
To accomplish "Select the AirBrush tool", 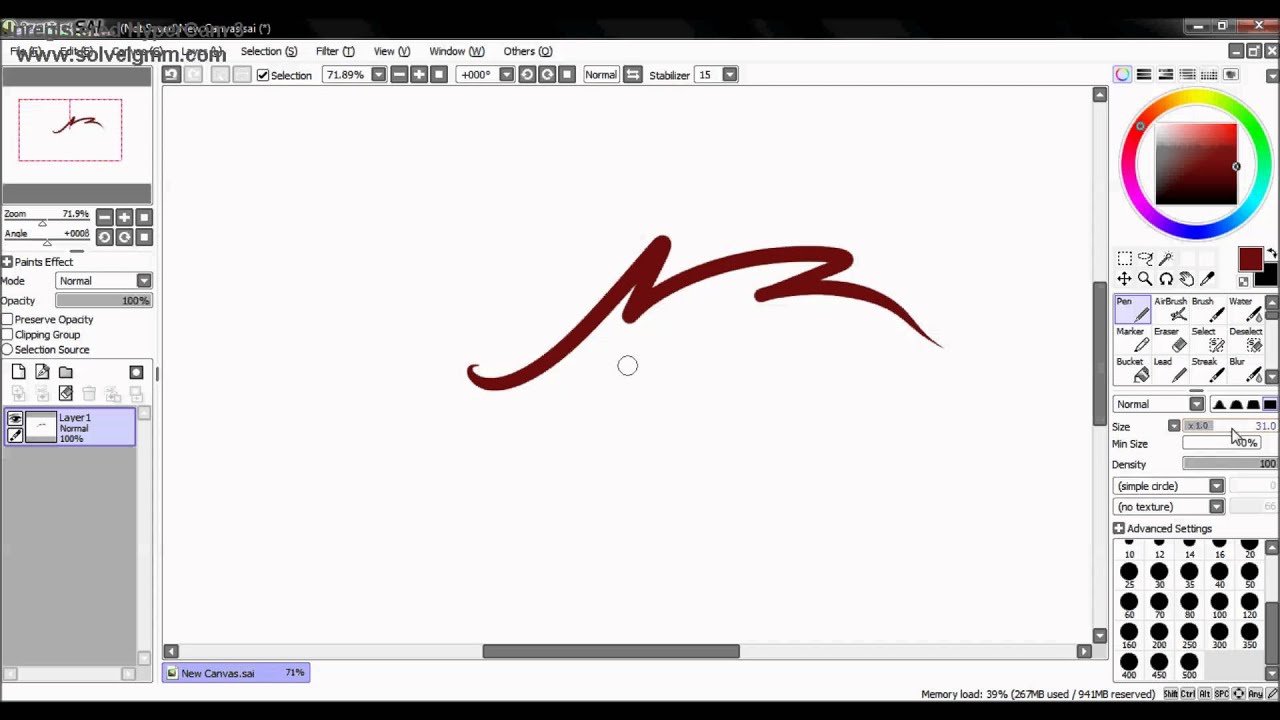I will tap(1170, 310).
